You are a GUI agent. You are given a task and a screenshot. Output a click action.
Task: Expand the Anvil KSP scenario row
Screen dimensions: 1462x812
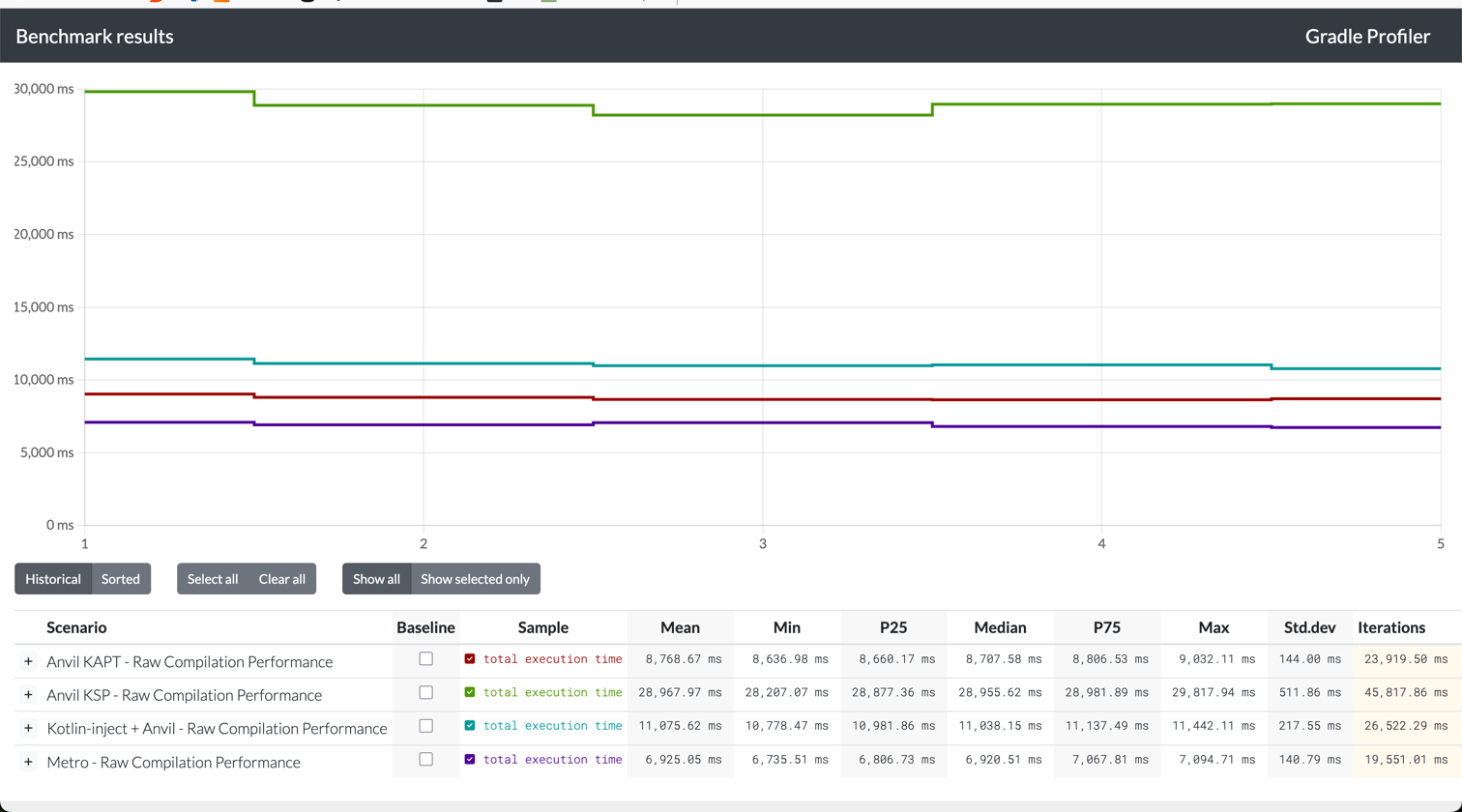coord(29,695)
